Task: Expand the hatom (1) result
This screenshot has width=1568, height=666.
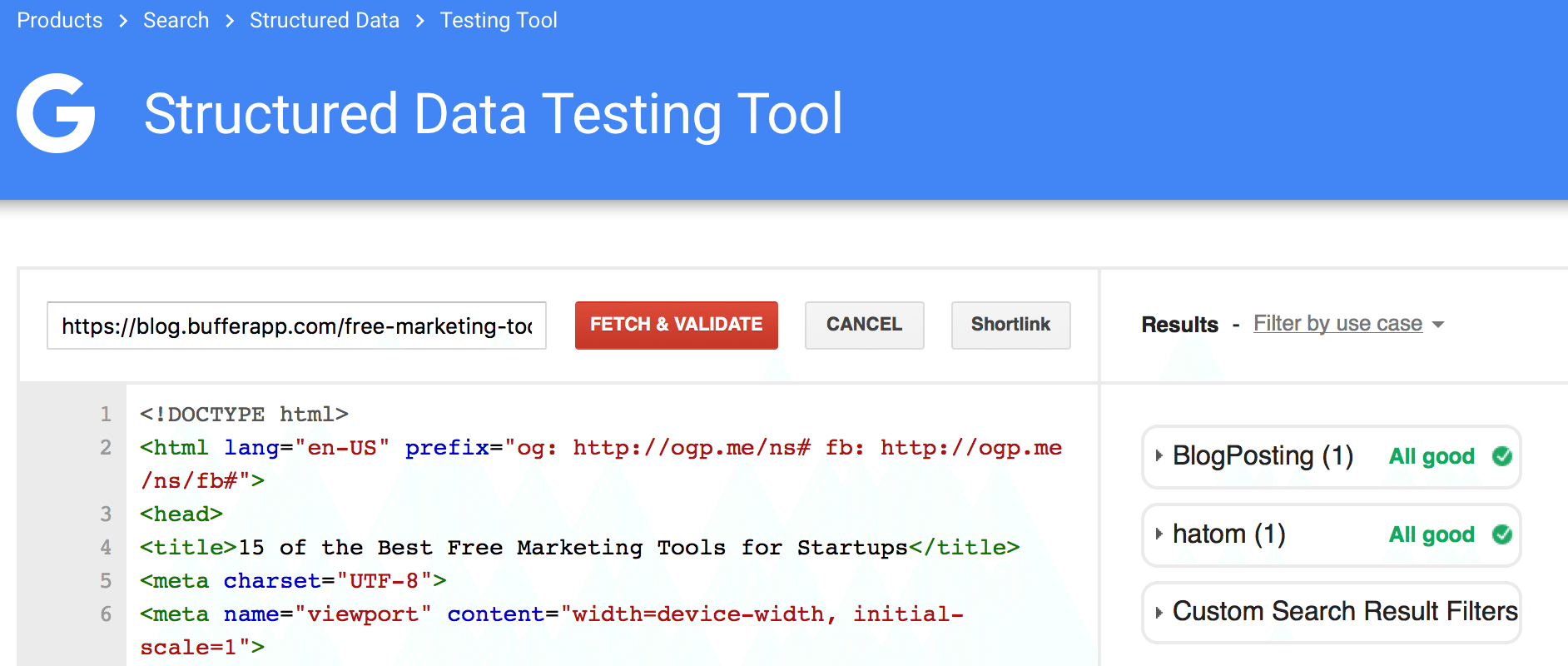Action: point(1331,534)
